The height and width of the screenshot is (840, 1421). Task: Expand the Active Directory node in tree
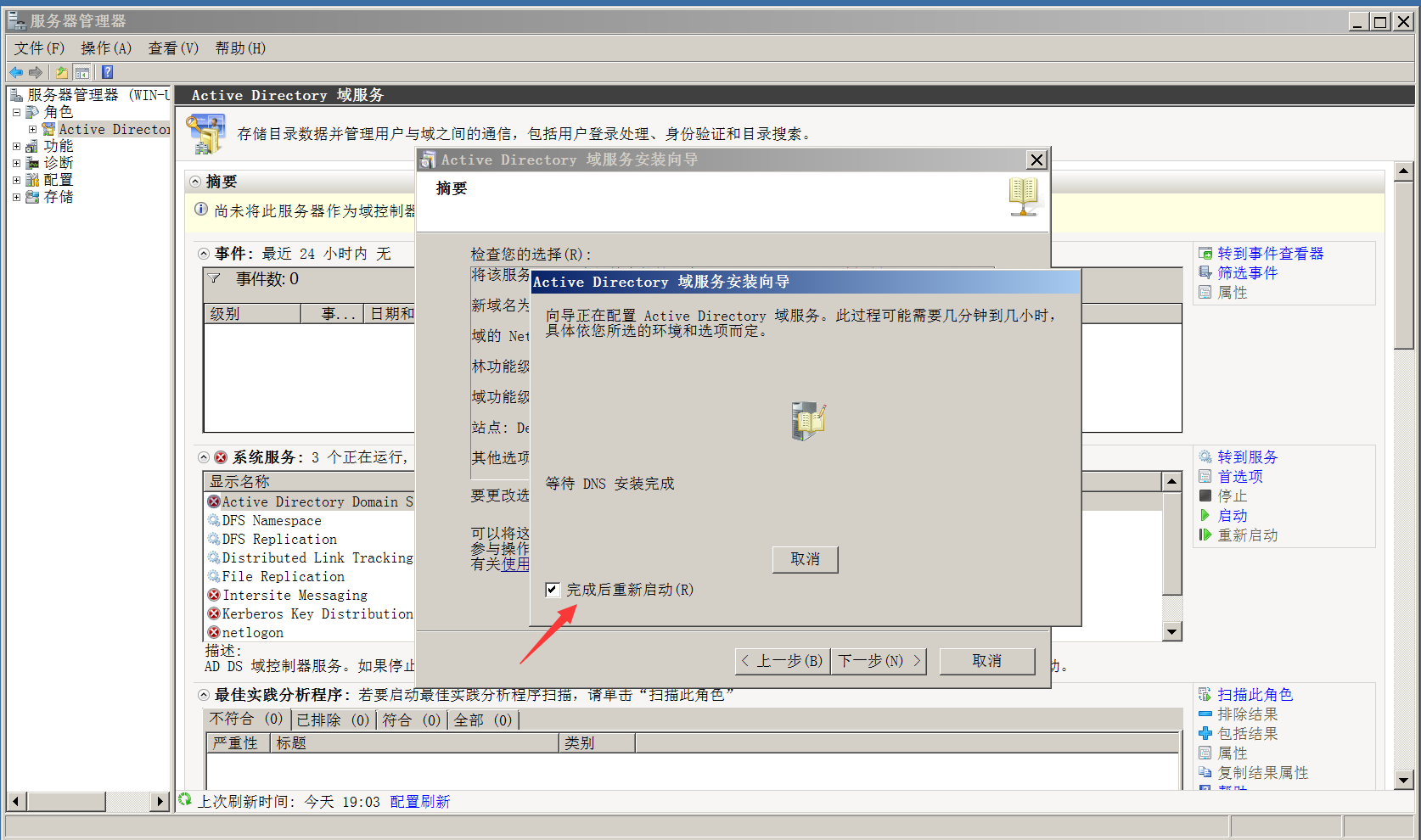click(32, 129)
